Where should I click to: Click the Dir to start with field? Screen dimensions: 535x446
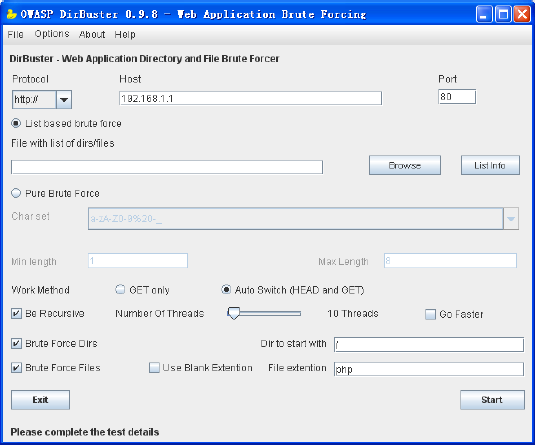(429, 344)
